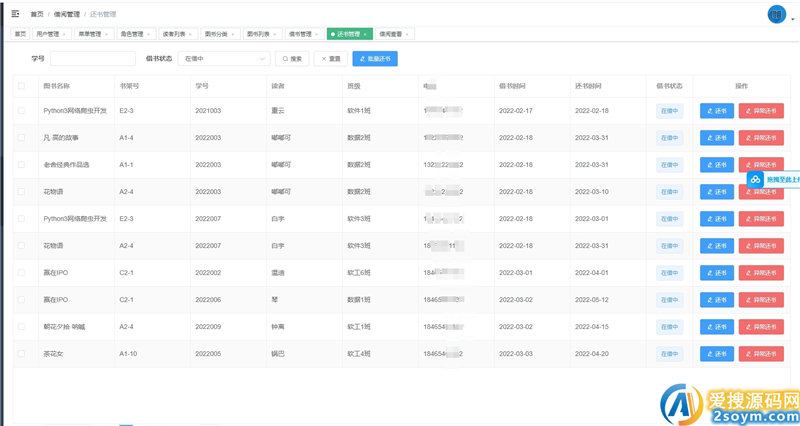
Task: Select all rows with header checkbox
Action: [x=22, y=86]
